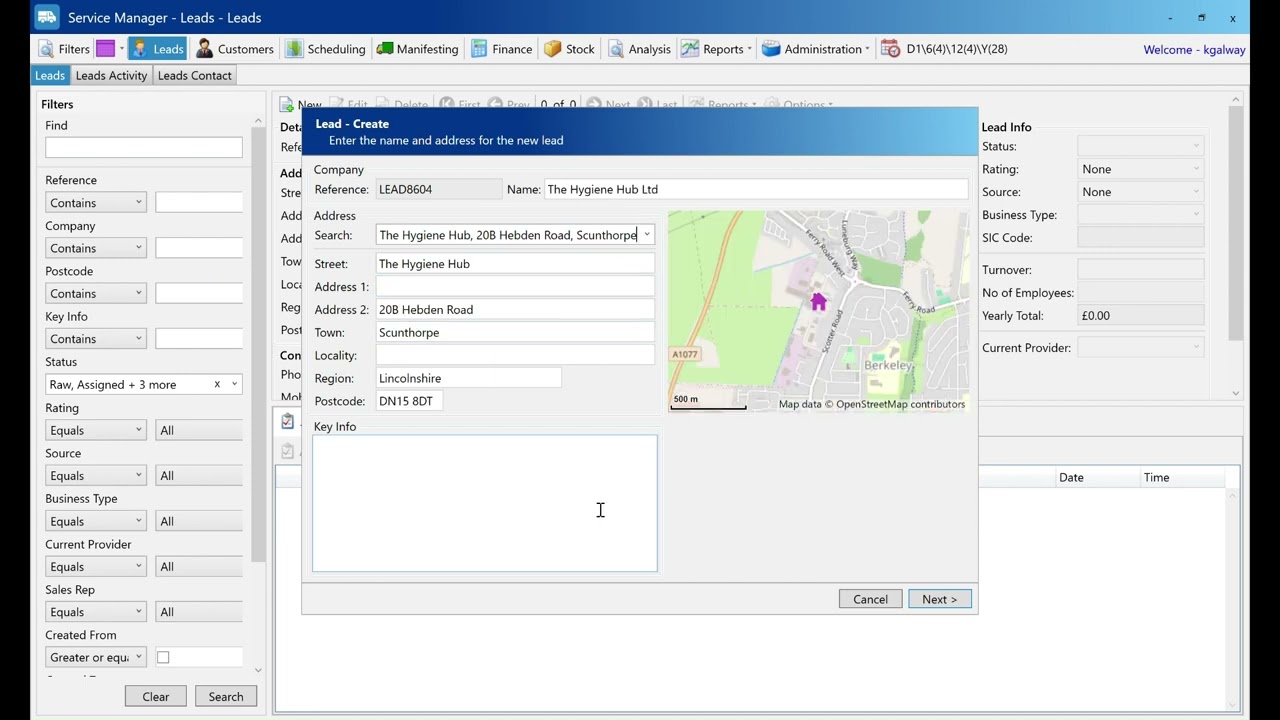Open the Reference filter Contains dropdown
The image size is (1280, 720).
click(96, 202)
